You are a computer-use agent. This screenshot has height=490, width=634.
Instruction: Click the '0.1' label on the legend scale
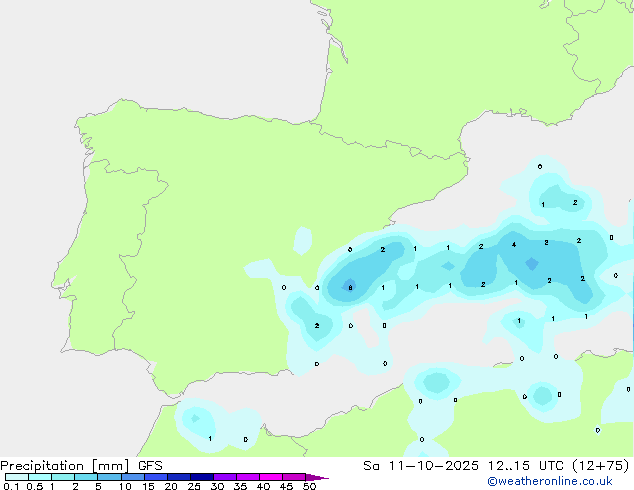point(11,486)
